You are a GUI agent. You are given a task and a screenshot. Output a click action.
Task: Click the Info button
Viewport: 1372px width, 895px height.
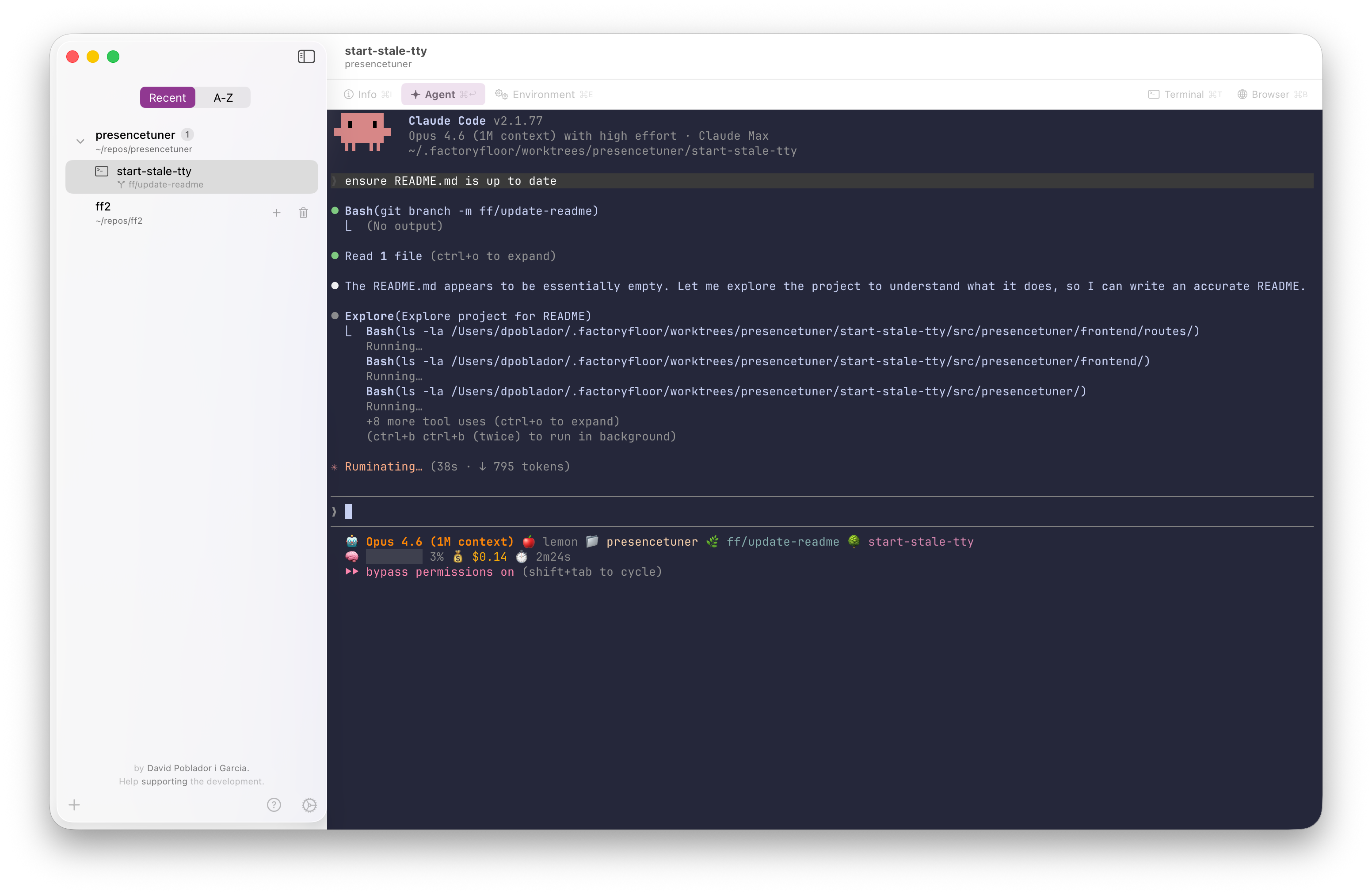[x=366, y=94]
